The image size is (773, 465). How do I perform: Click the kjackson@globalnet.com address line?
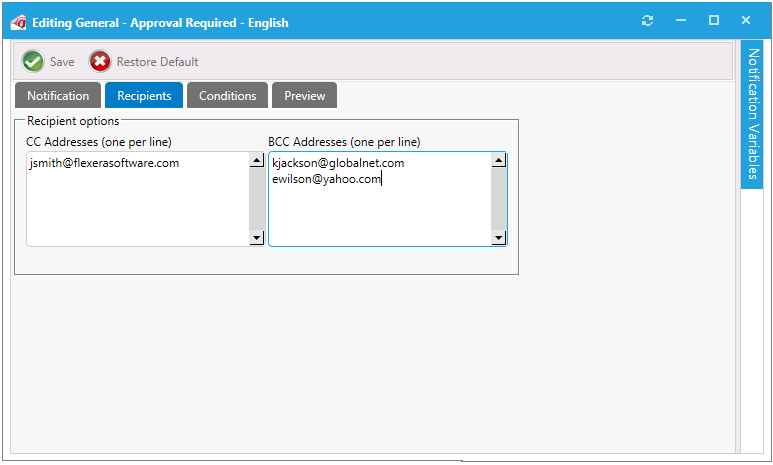pos(338,163)
